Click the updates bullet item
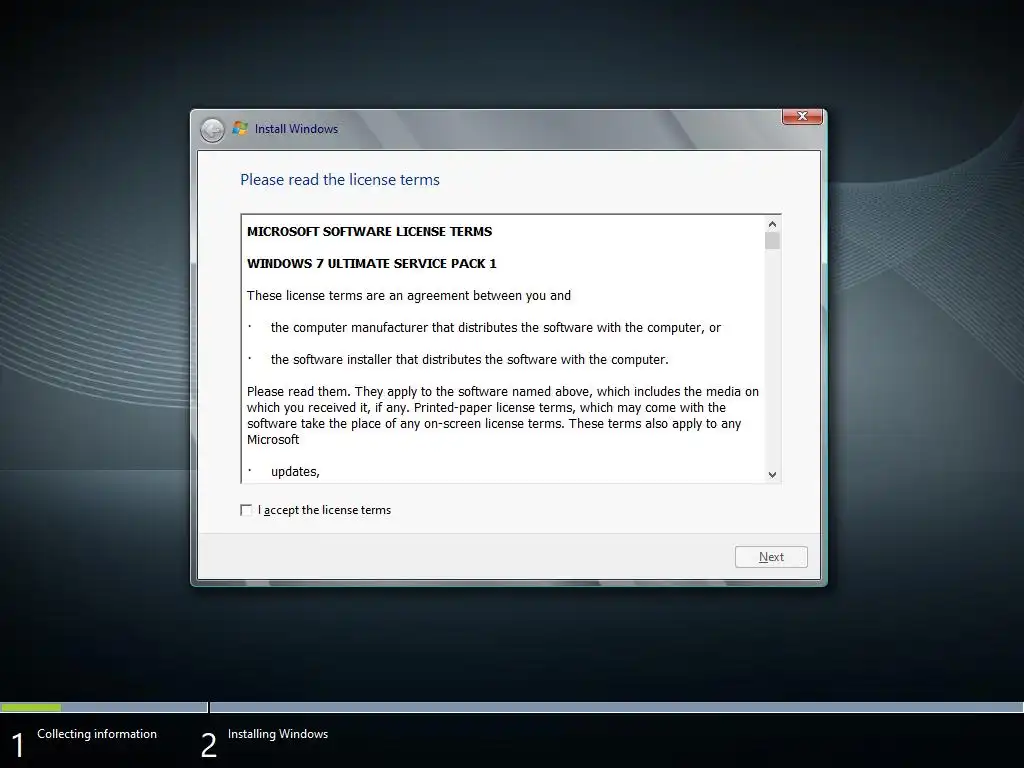The image size is (1024, 768). pos(295,472)
